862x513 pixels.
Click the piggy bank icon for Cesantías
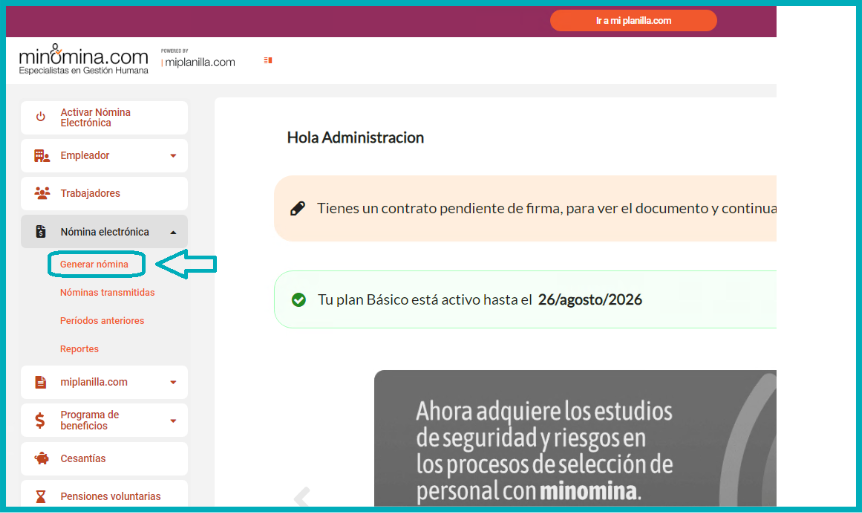pos(41,459)
